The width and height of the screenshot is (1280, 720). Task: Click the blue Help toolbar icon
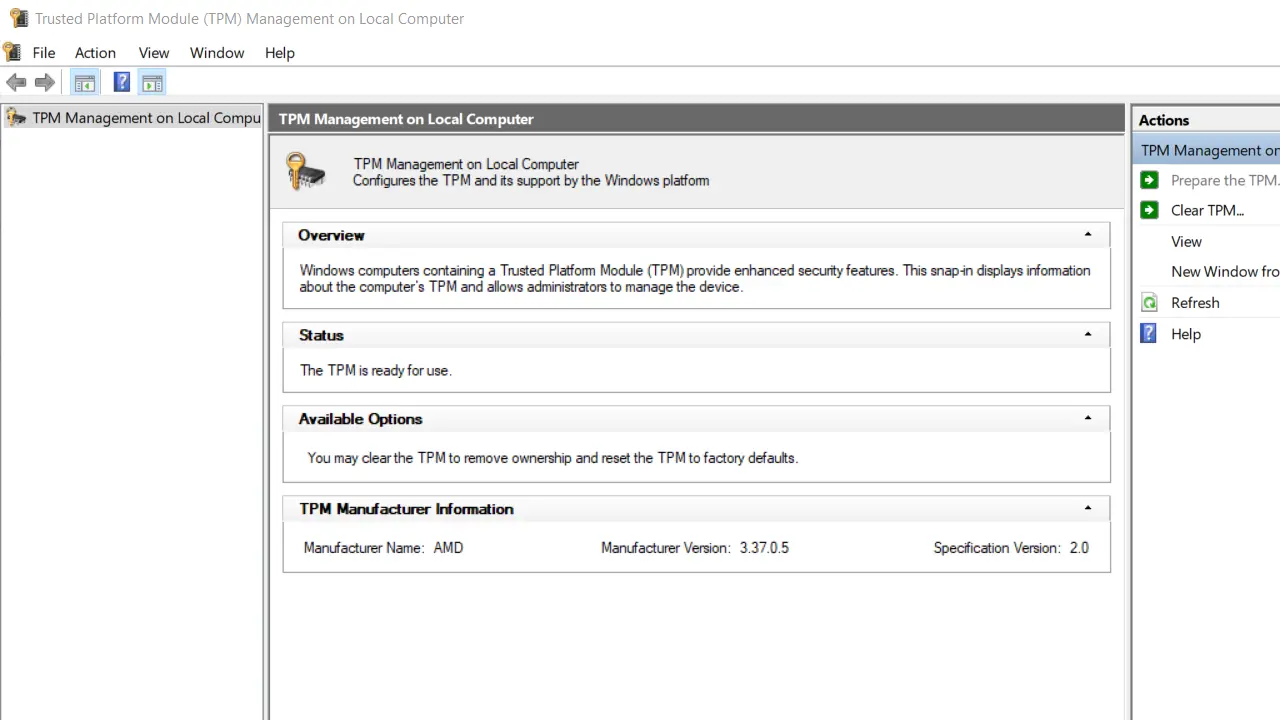[121, 83]
